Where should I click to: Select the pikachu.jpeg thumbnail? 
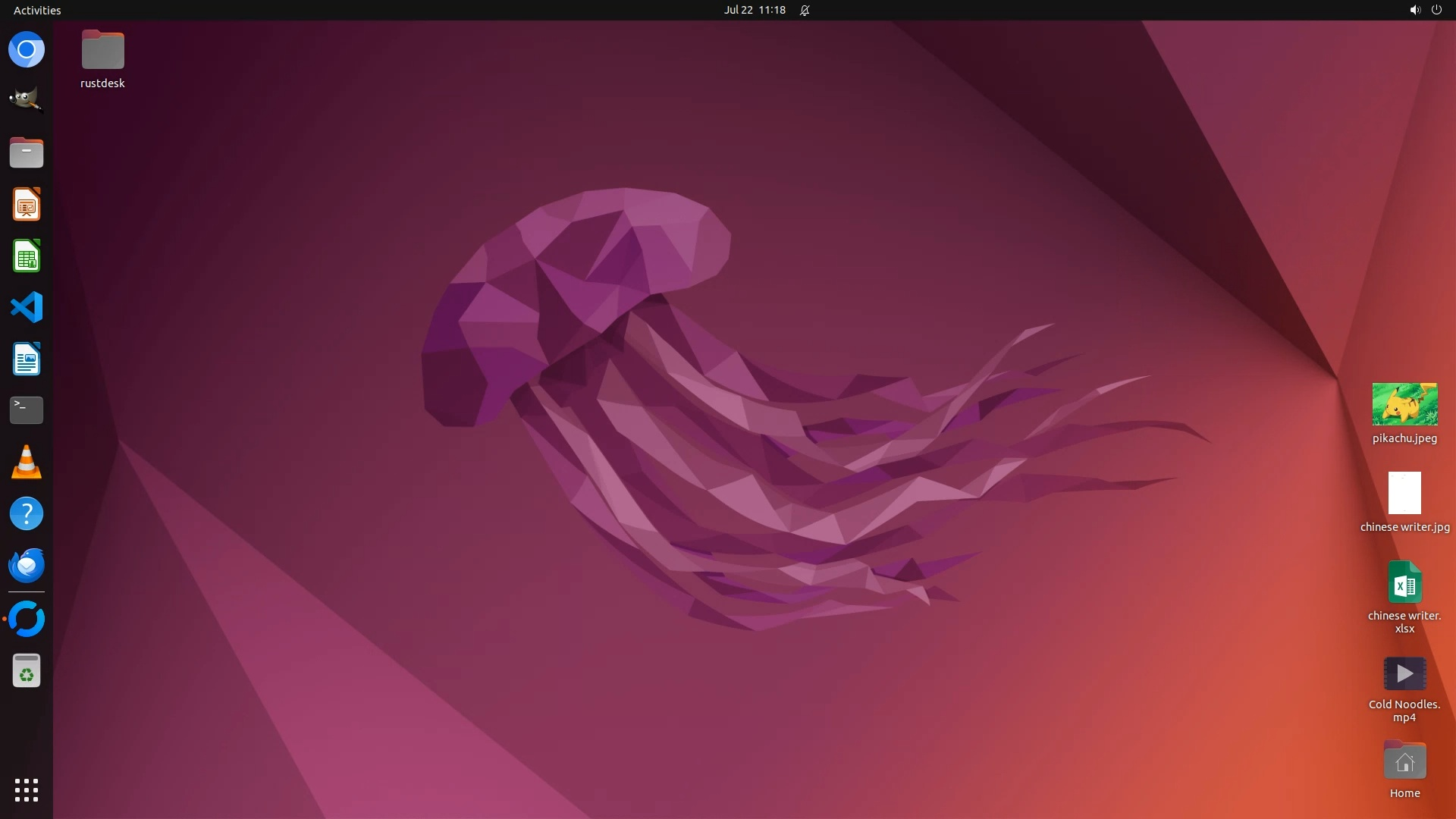tap(1404, 404)
